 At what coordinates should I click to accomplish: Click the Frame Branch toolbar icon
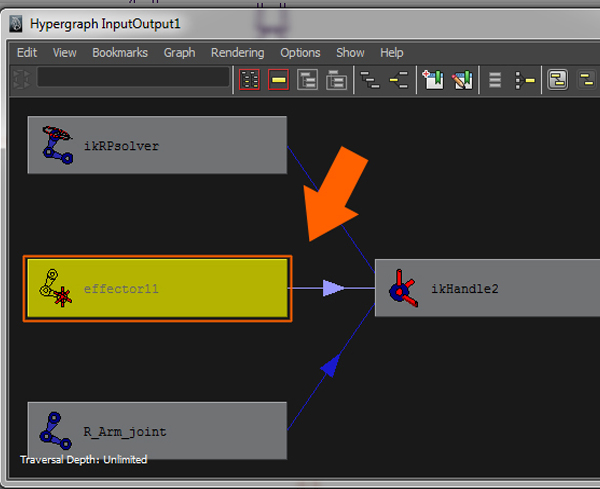coord(336,80)
